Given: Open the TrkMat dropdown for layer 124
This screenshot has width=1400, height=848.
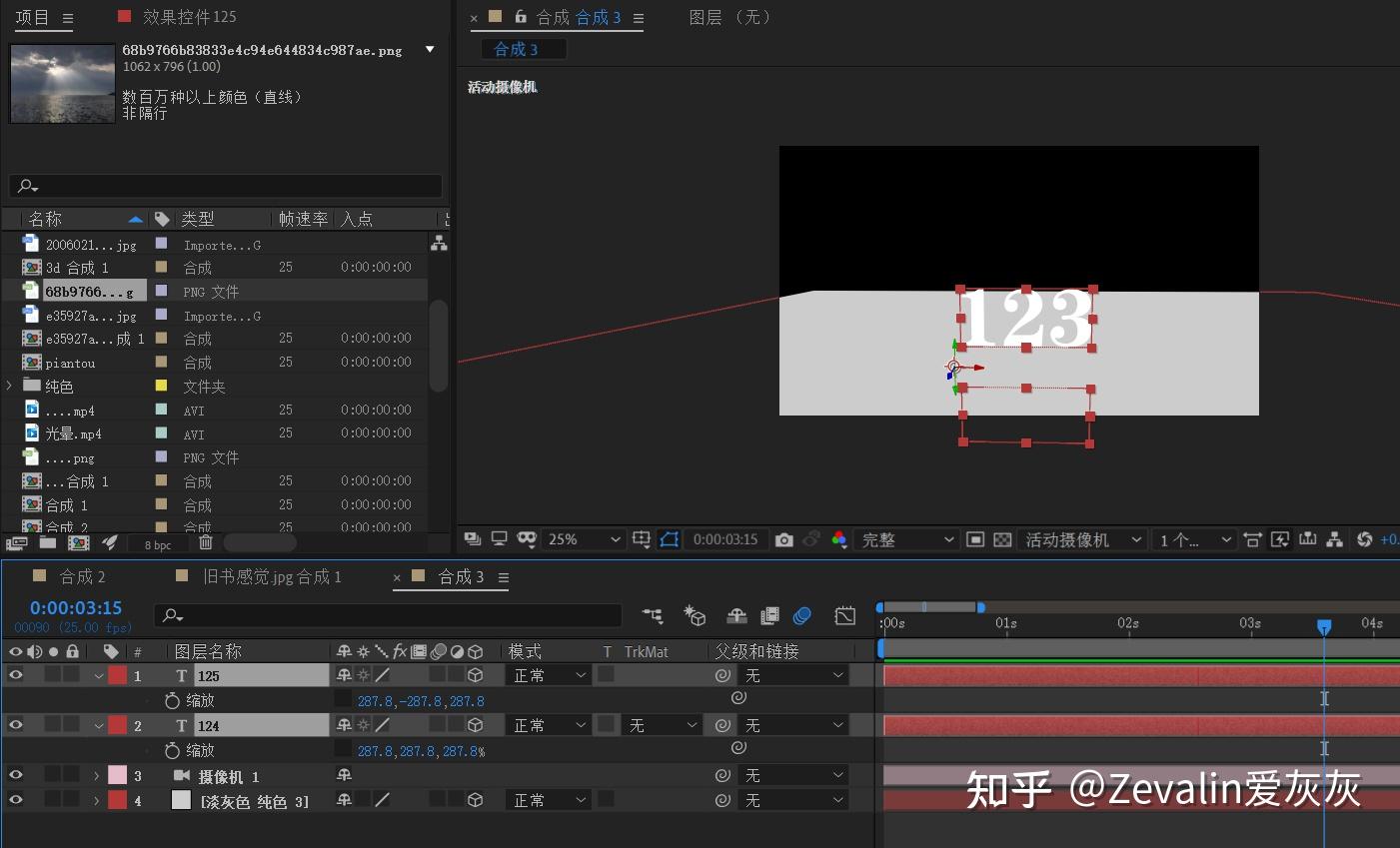Looking at the screenshot, I should click(662, 725).
